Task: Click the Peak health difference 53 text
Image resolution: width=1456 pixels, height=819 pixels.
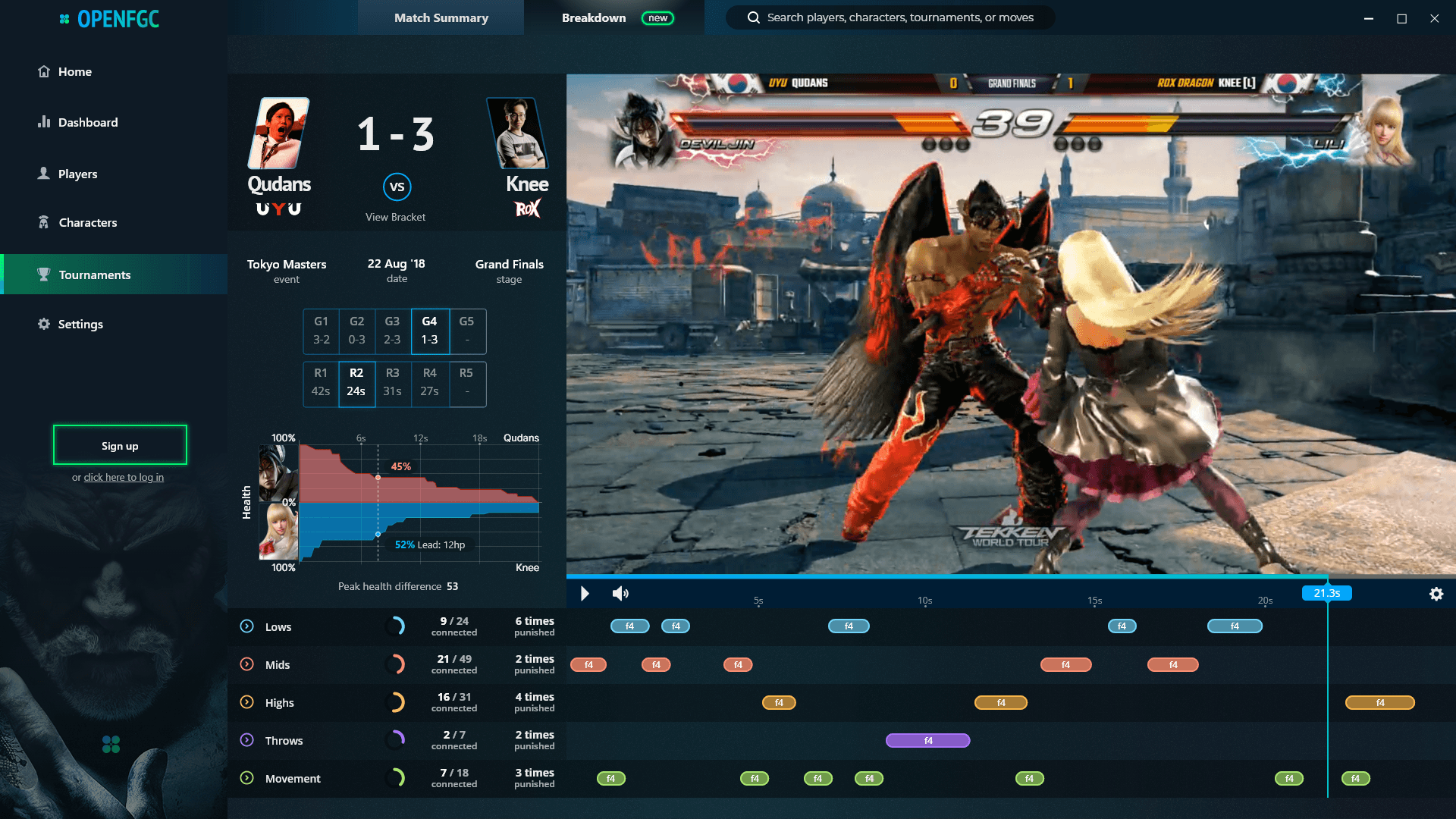Action: coord(398,586)
